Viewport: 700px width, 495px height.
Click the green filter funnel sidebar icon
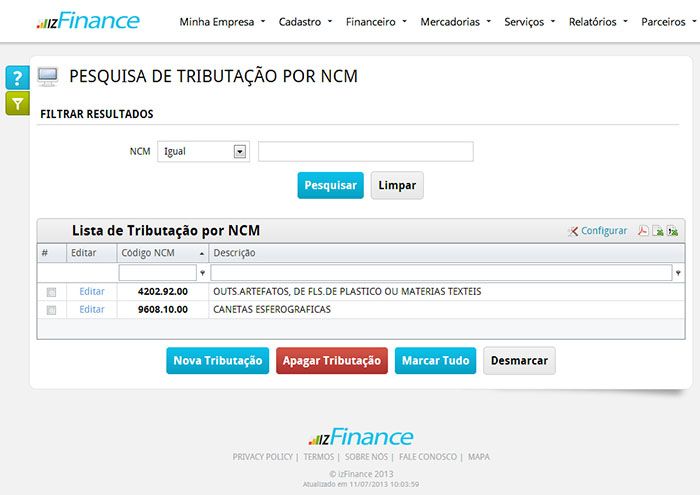pos(17,103)
